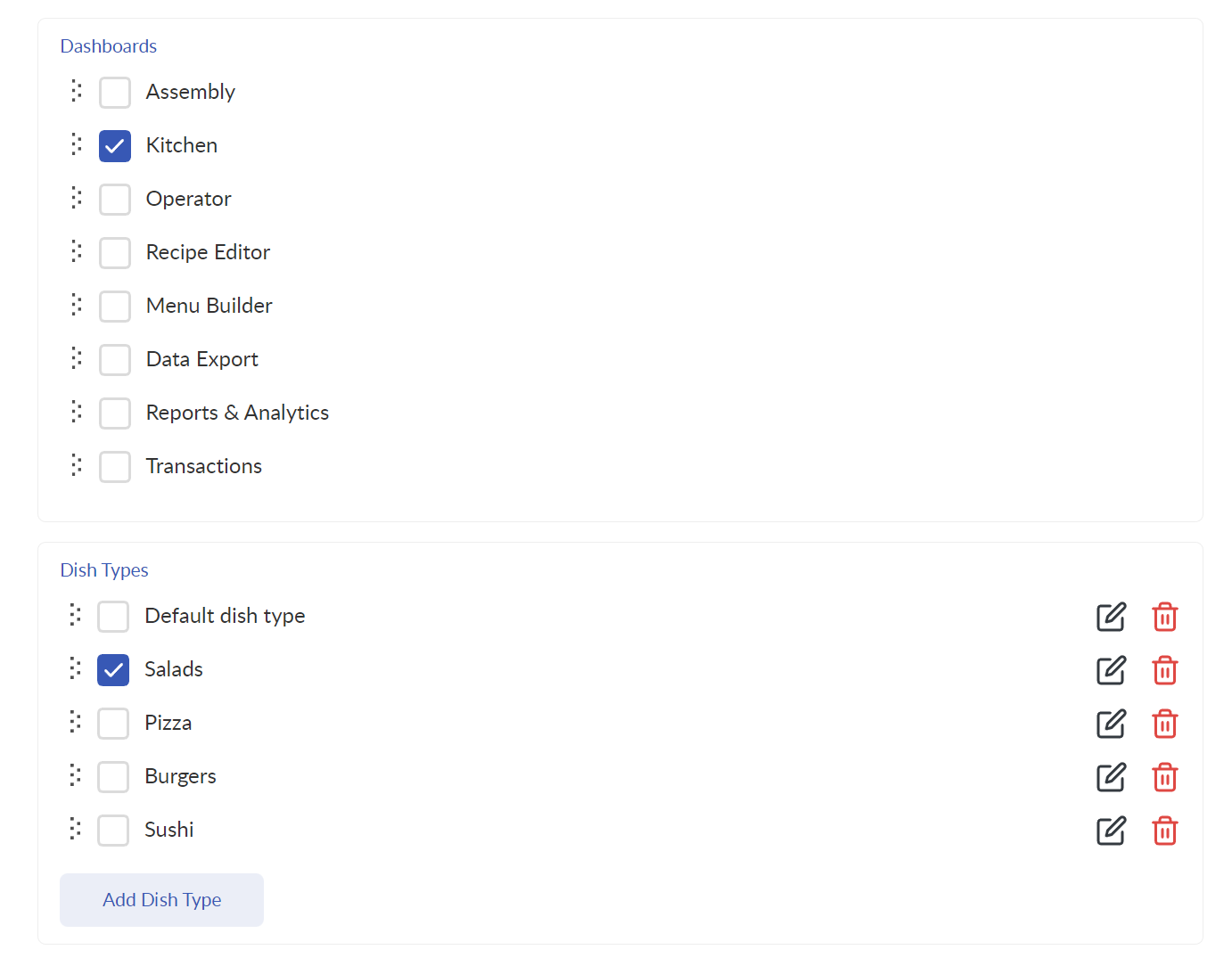Screen dimensions: 1232x966
Task: Delete the Sushi dish type
Action: 1164,831
